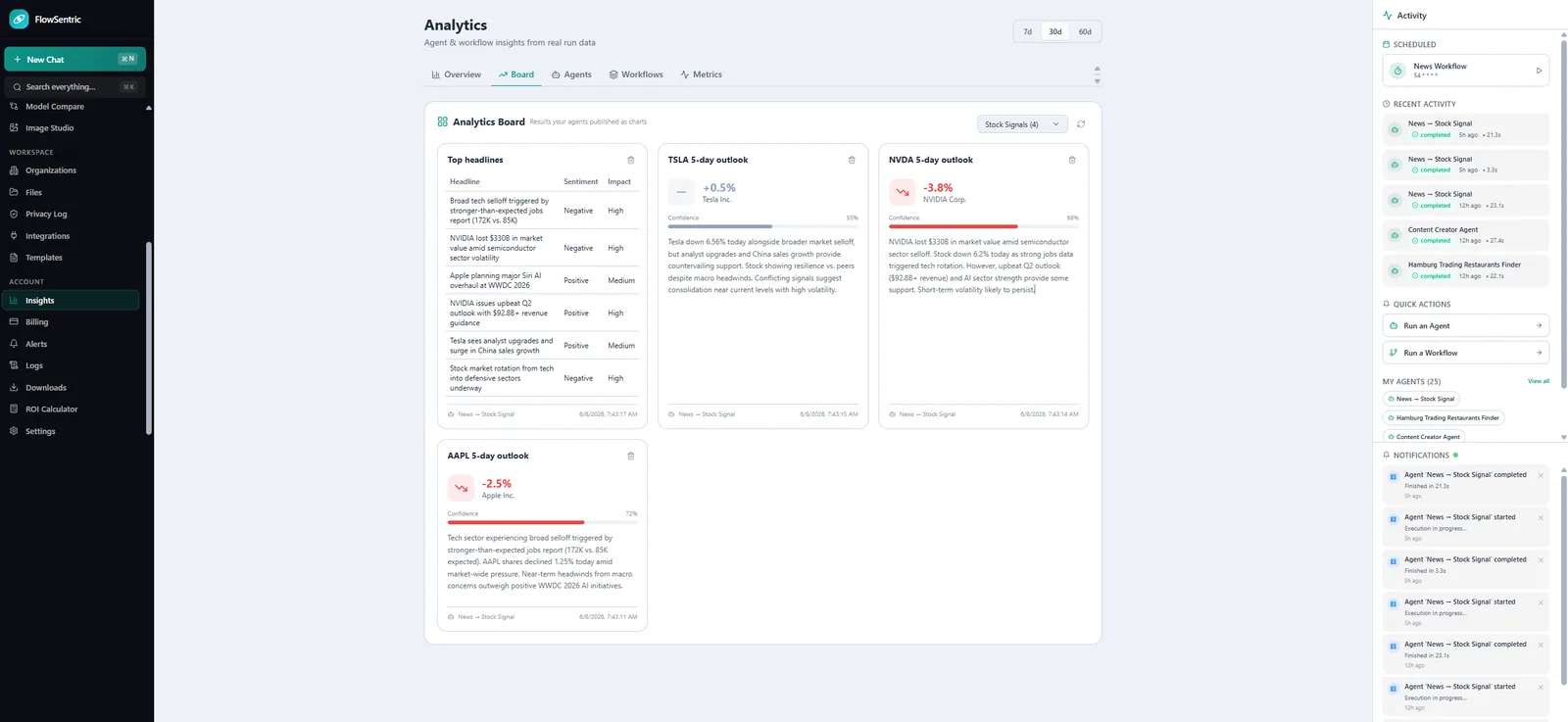Switch to the Workflows tab

pyautogui.click(x=636, y=74)
